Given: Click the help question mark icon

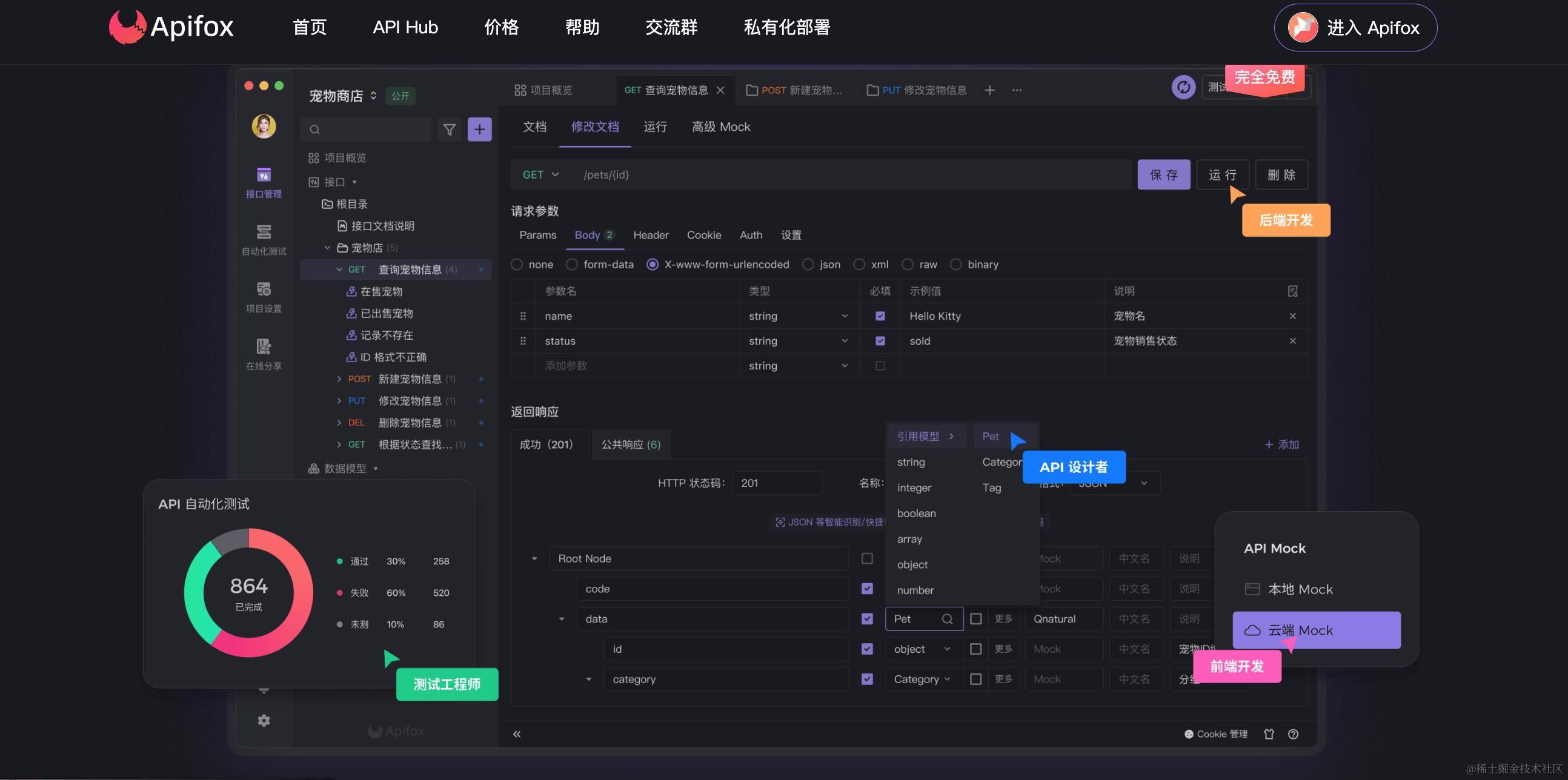Looking at the screenshot, I should pos(1293,734).
